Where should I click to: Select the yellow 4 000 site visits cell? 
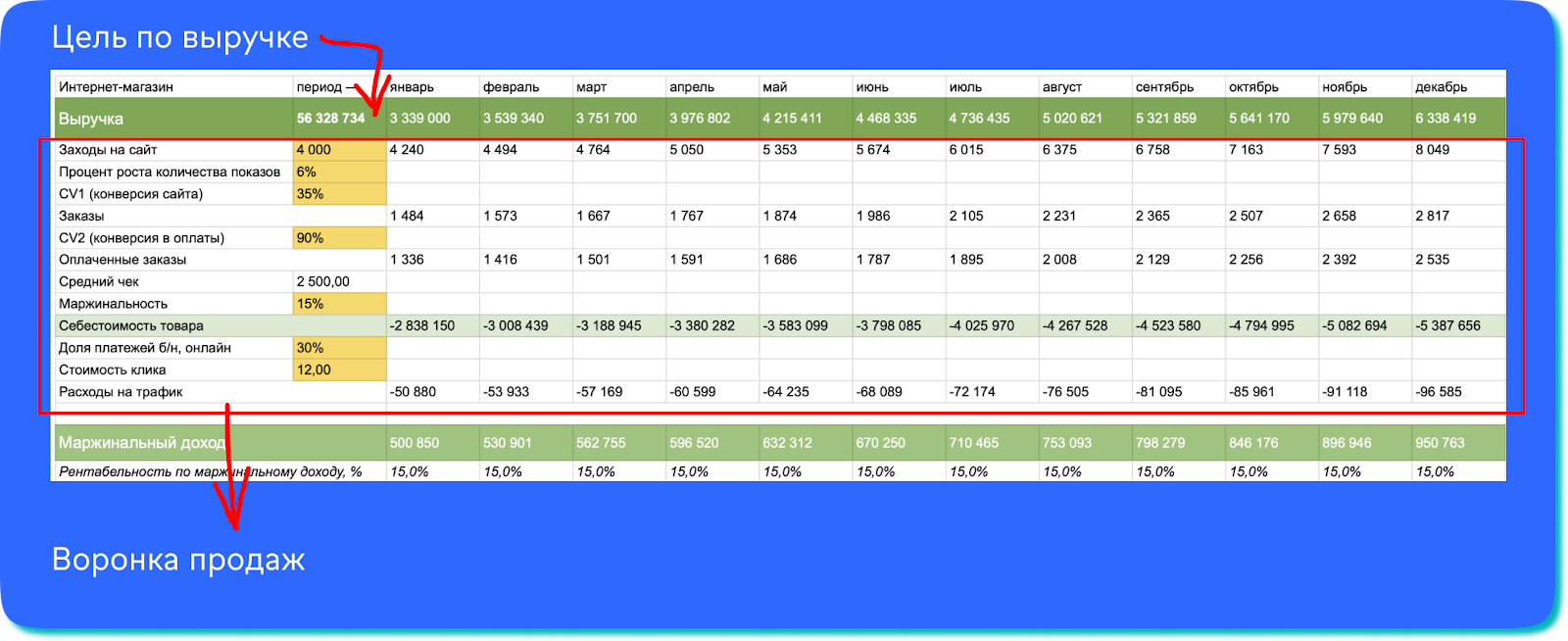(x=338, y=150)
